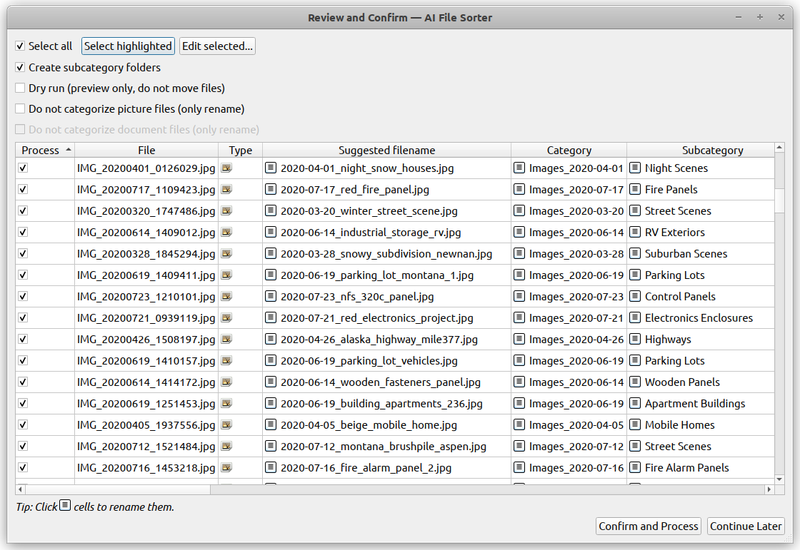800x550 pixels.
Task: Click suggested name 2020-06-19_building_apartments_236.jpg
Action: pyautogui.click(x=382, y=404)
